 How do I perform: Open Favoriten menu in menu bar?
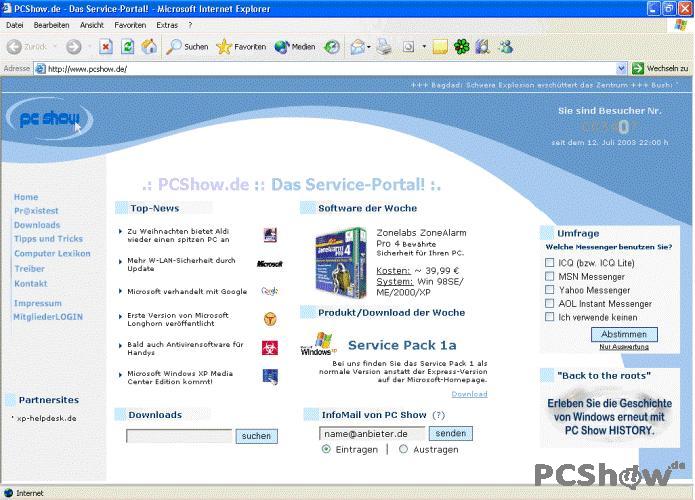pyautogui.click(x=130, y=25)
